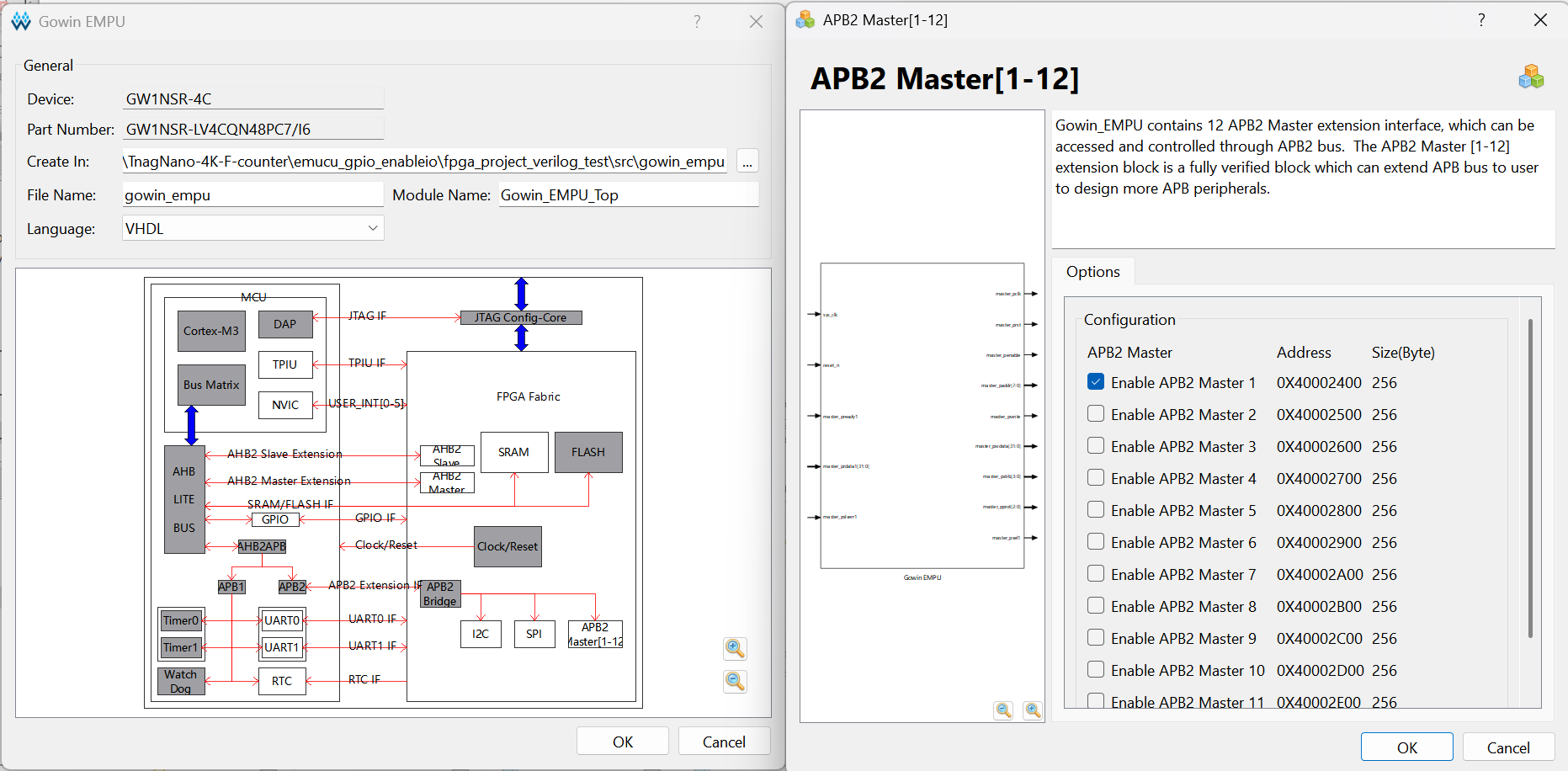1568x771 pixels.
Task: Zoom out on the Gowin EMPU block diagram
Action: click(735, 681)
